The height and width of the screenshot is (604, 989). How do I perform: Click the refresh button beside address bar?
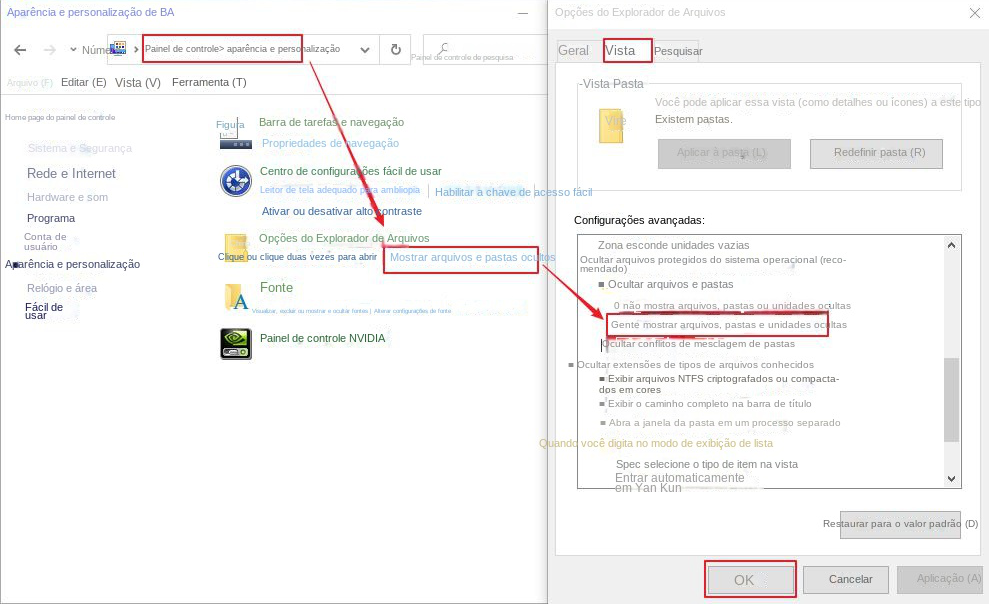396,49
